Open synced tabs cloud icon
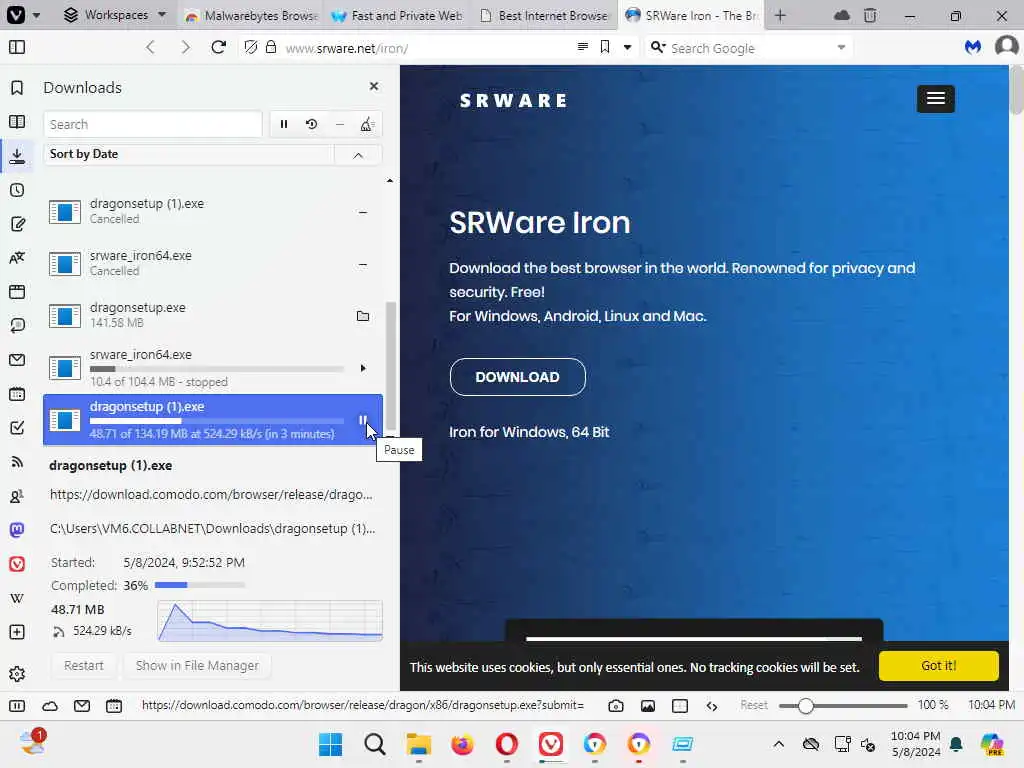The image size is (1024, 768). (x=842, y=15)
